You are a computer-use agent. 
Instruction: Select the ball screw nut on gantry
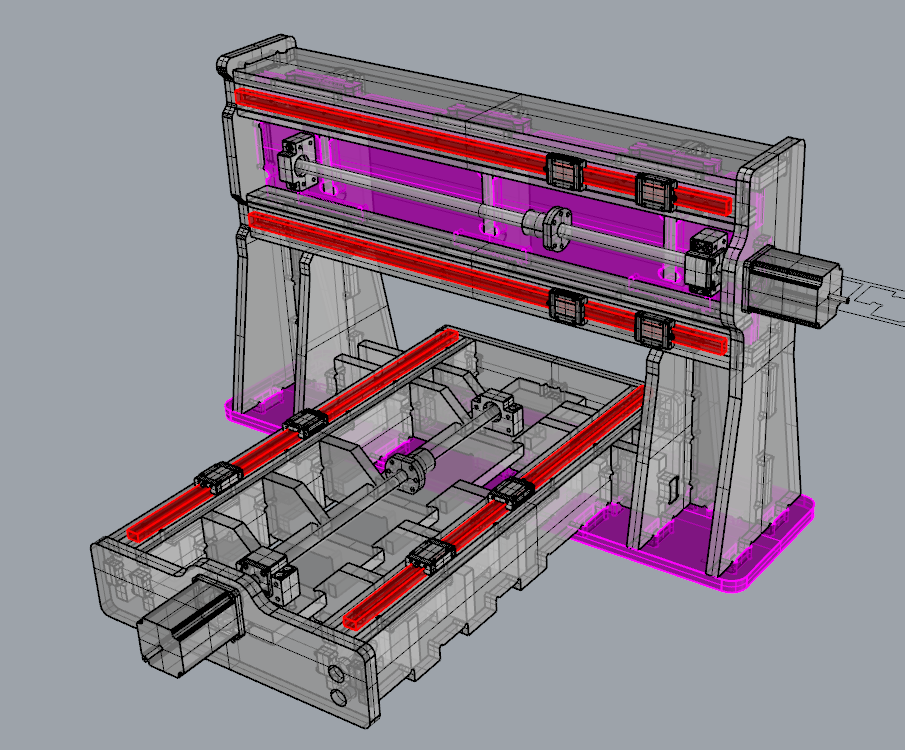(x=548, y=228)
